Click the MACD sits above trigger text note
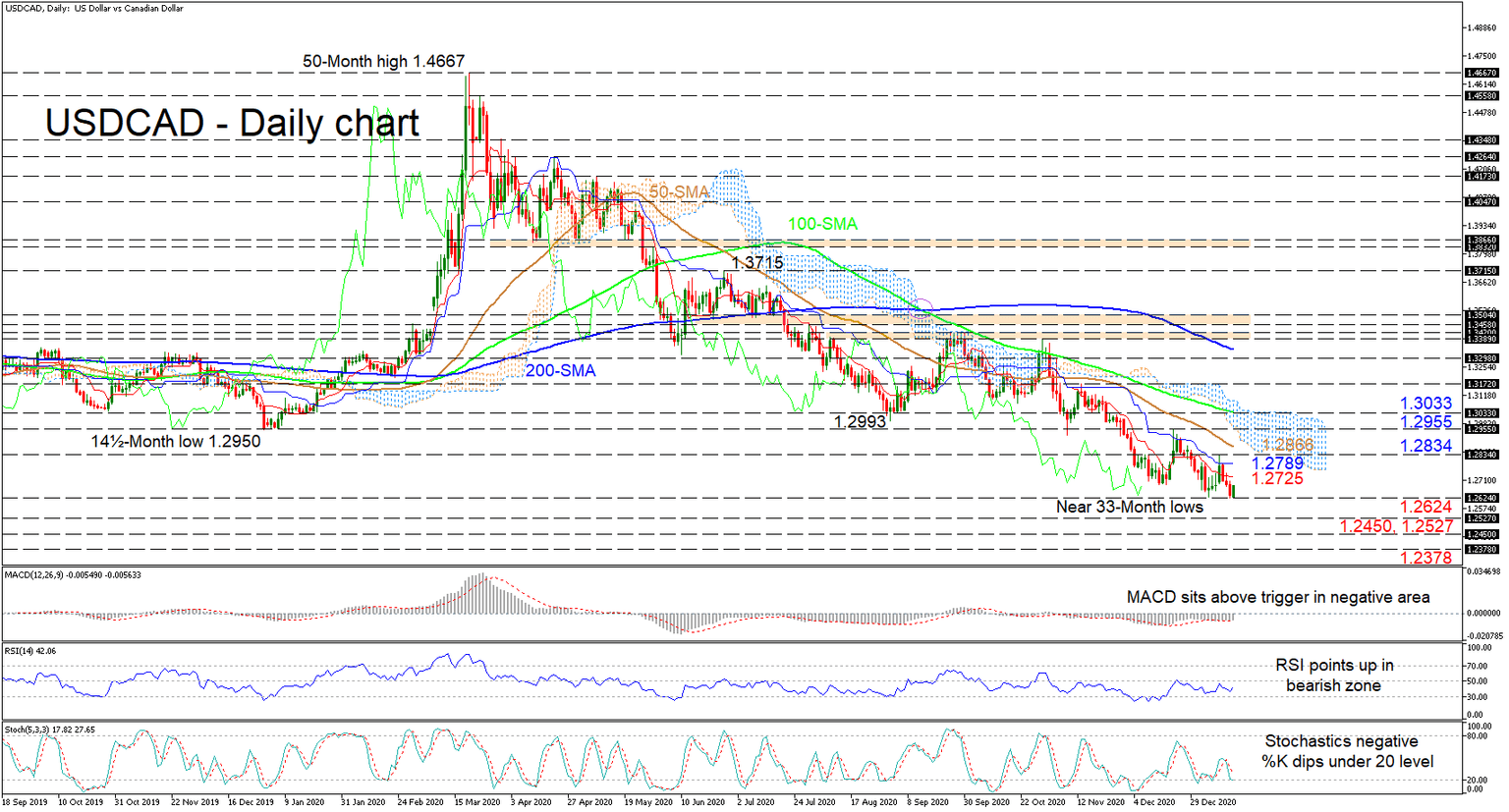The image size is (1509, 812). point(1277,597)
